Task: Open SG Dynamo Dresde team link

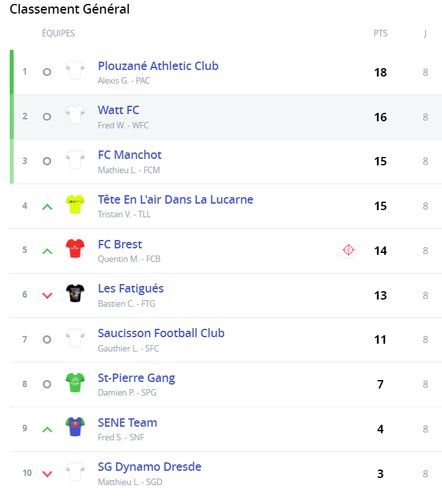Action: [x=149, y=467]
